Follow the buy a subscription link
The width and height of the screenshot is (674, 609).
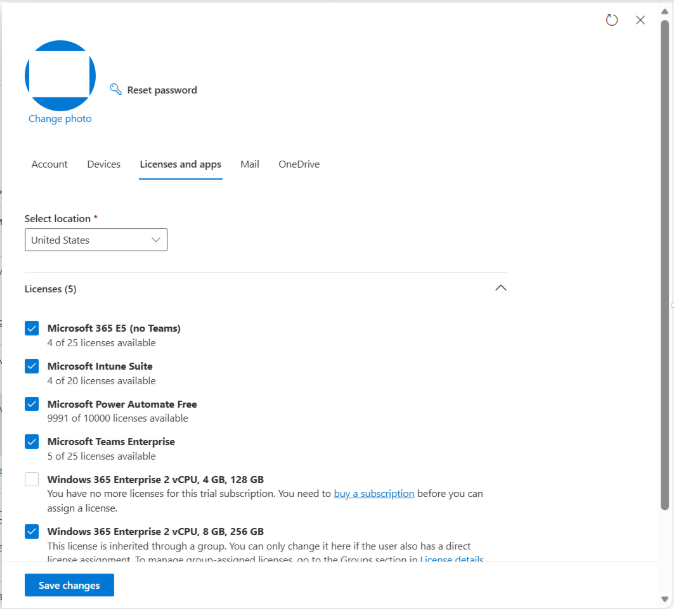(x=374, y=494)
